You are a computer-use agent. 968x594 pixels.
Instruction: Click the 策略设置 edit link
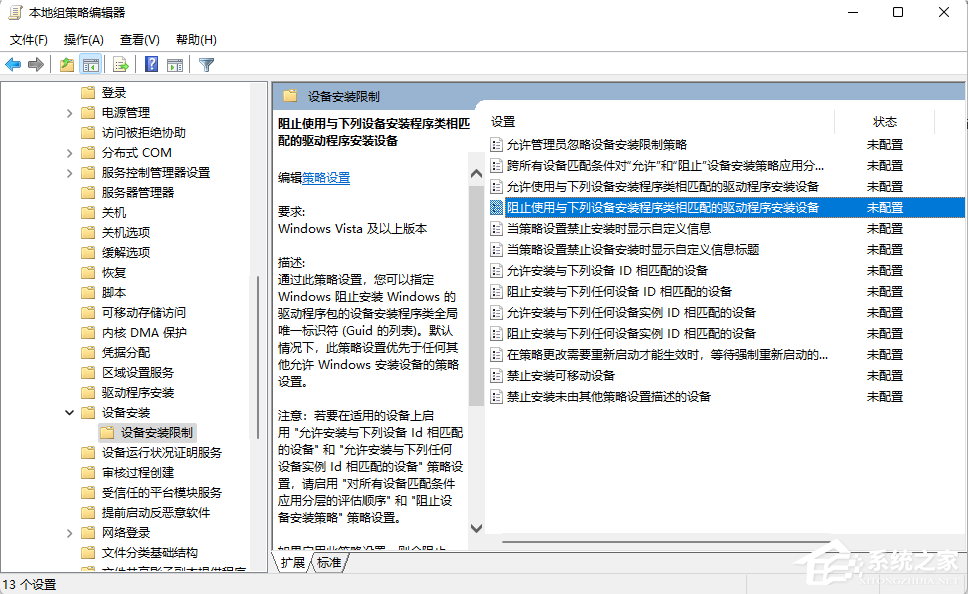point(326,178)
